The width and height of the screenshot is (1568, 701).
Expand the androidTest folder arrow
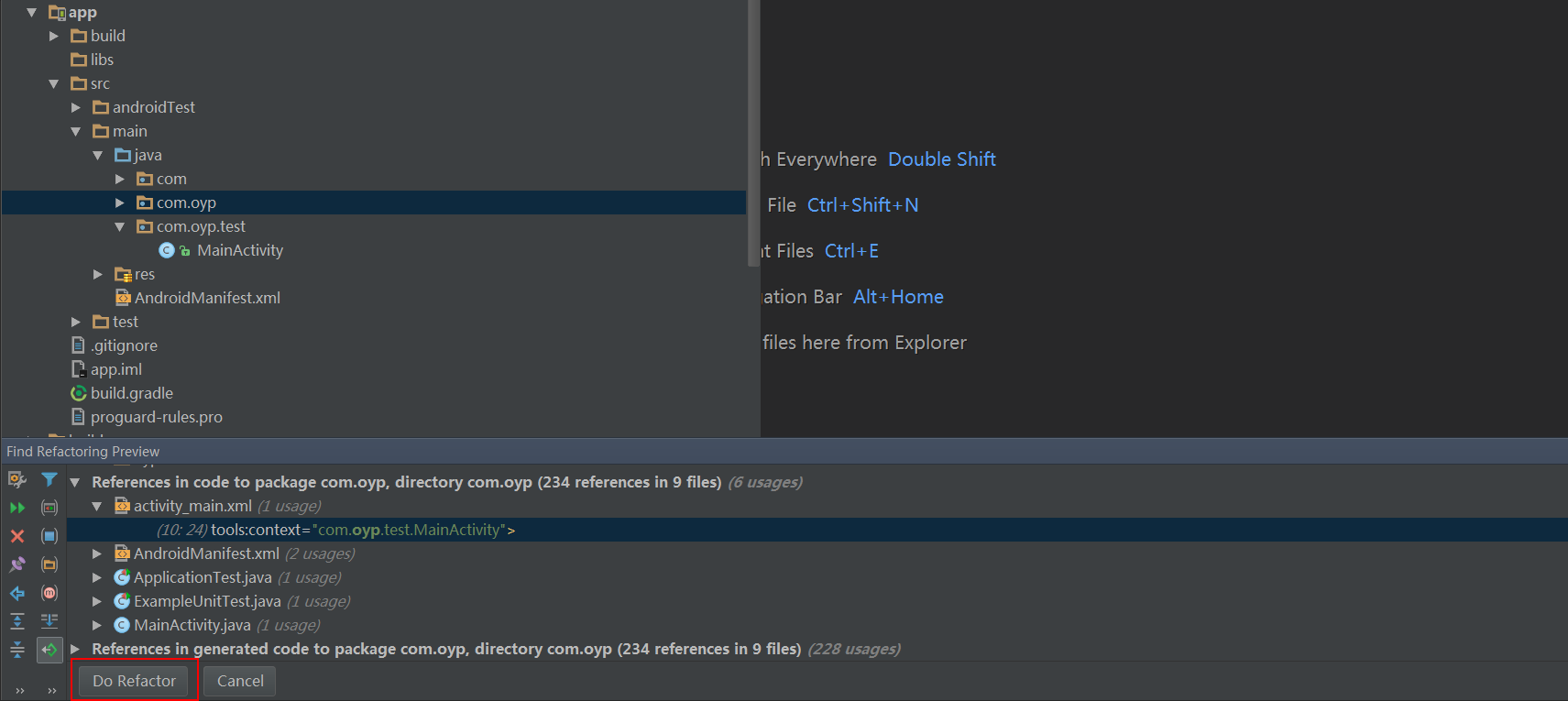pyautogui.click(x=76, y=107)
